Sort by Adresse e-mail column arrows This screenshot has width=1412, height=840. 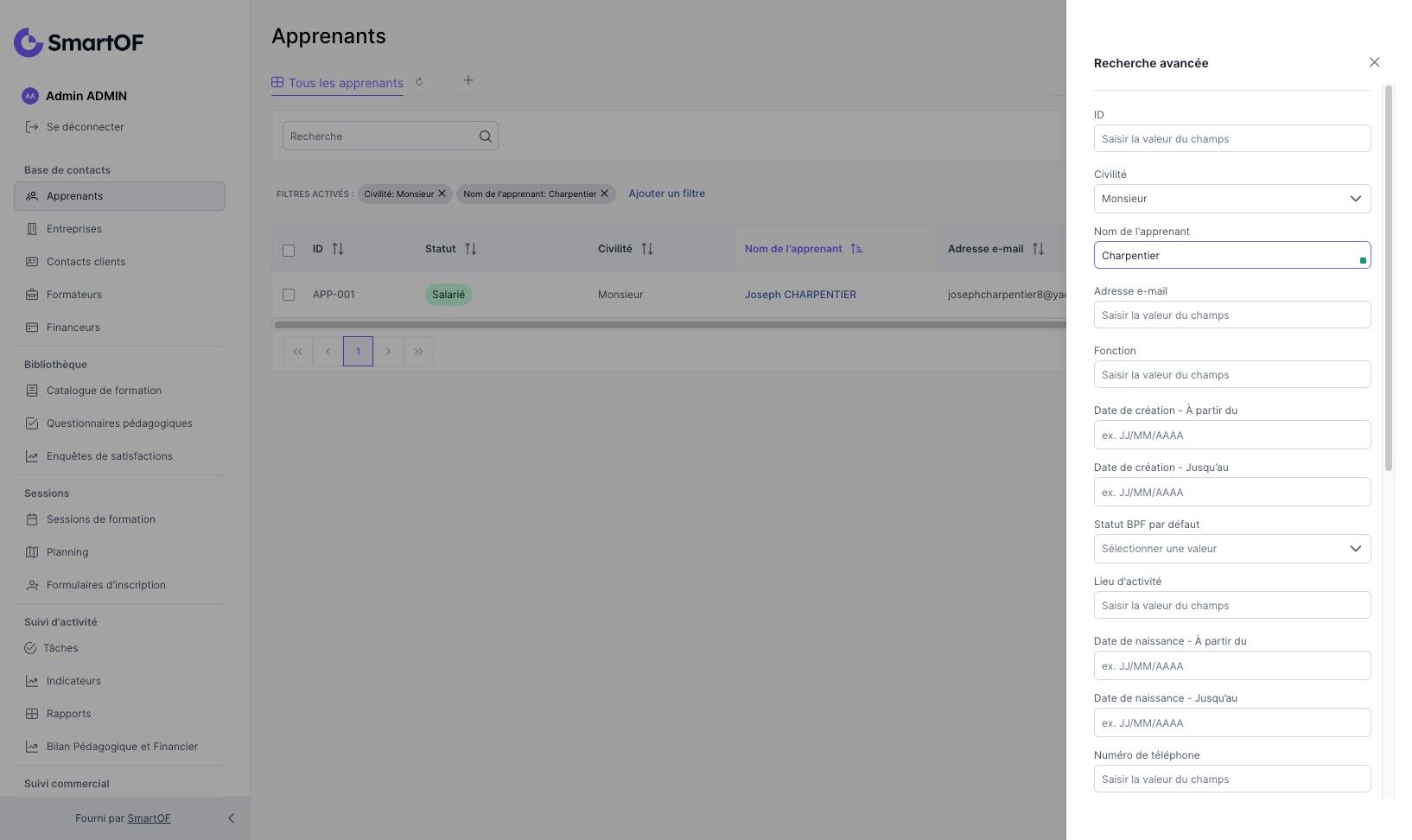click(x=1039, y=249)
